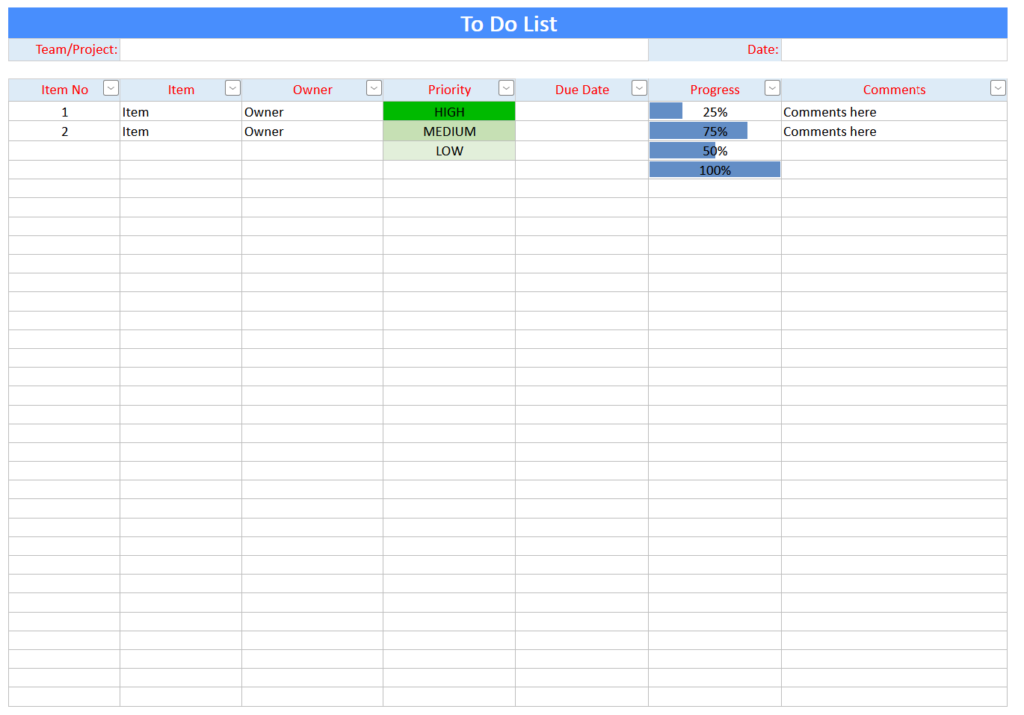
Task: Click the empty Due Date cell of row 1
Action: 582,112
